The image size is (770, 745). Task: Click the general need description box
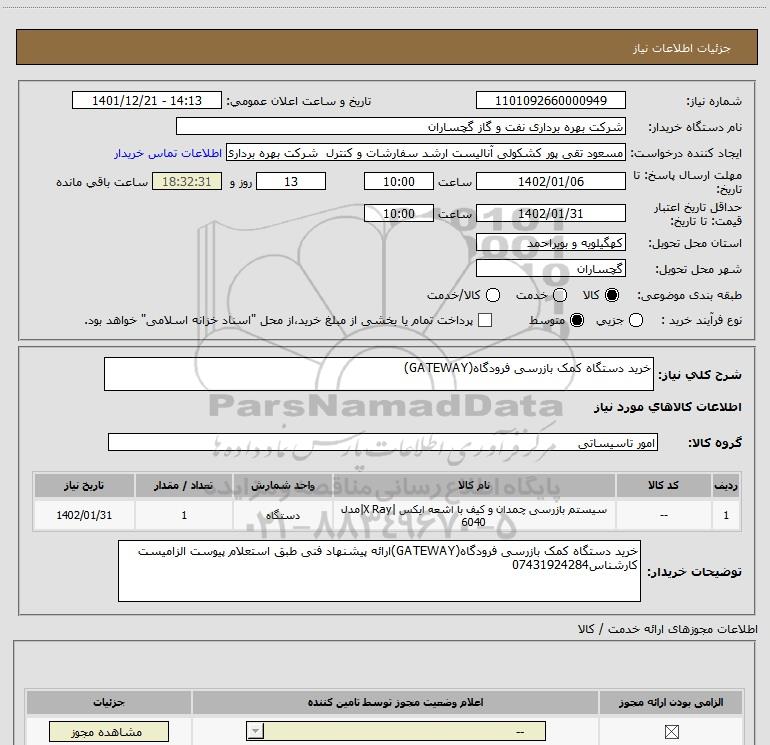pos(379,374)
